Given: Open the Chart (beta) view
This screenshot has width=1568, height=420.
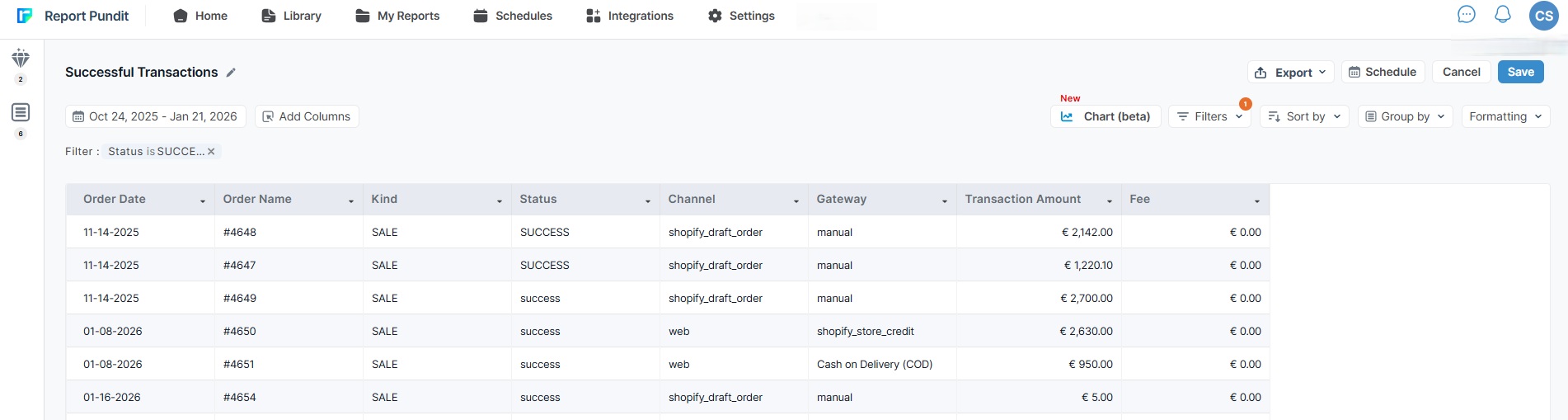Looking at the screenshot, I should pos(1106,116).
